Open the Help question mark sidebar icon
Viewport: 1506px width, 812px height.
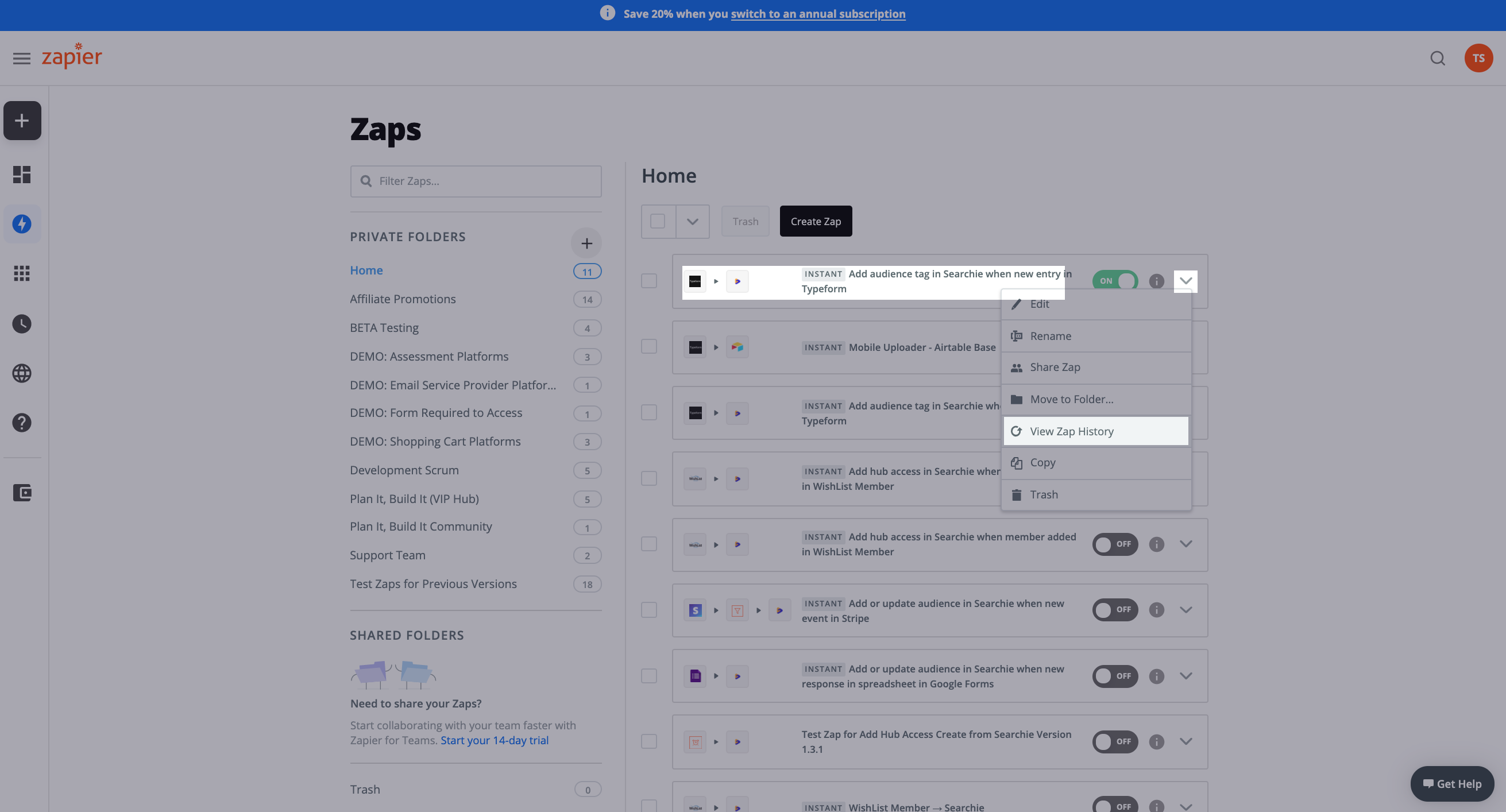tap(22, 423)
